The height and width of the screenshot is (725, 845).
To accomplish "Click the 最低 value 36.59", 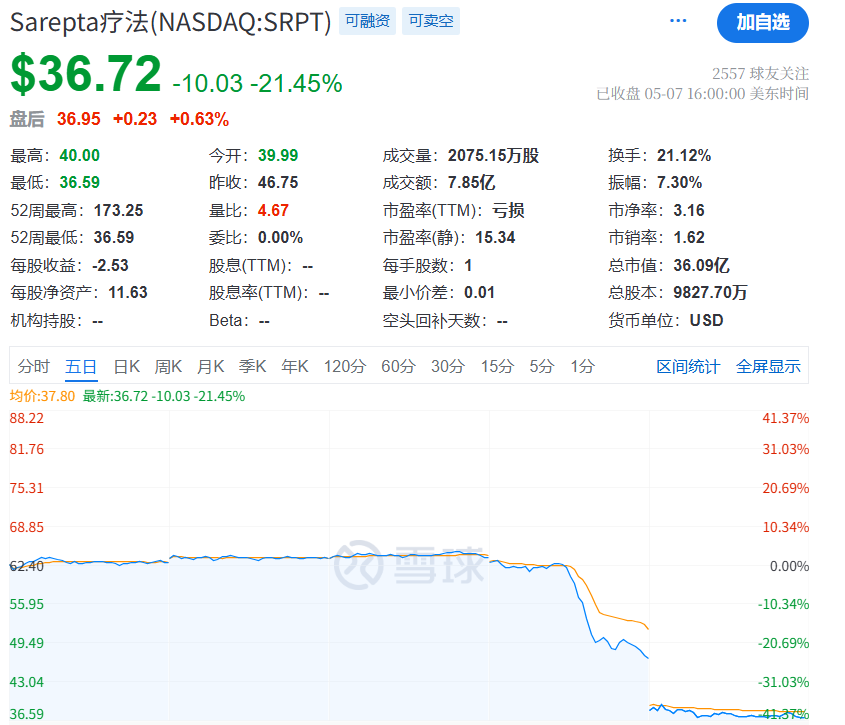I will point(80,182).
